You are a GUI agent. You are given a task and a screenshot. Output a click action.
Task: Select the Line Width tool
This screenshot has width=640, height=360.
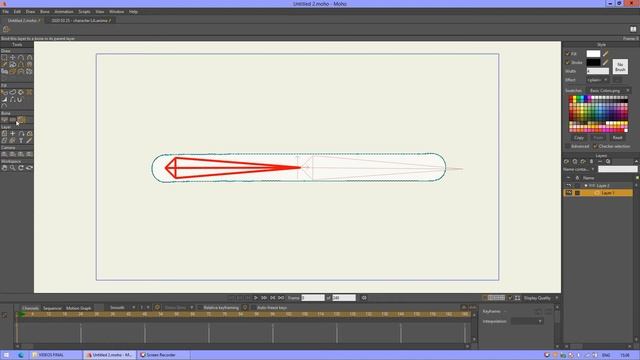point(4,99)
